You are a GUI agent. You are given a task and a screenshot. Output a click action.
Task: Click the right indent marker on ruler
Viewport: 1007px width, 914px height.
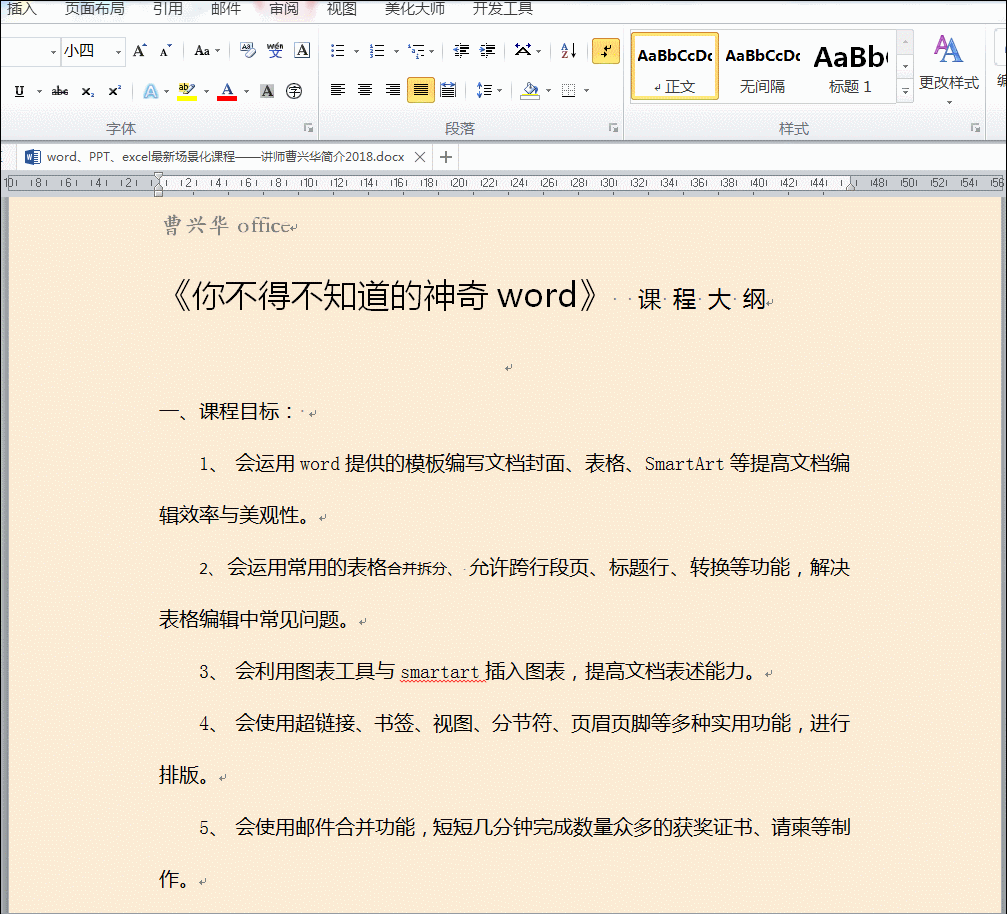(x=850, y=185)
